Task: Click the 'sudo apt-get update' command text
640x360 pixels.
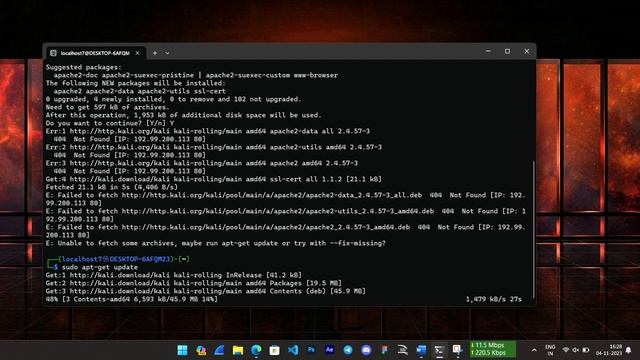Action: pyautogui.click(x=100, y=267)
